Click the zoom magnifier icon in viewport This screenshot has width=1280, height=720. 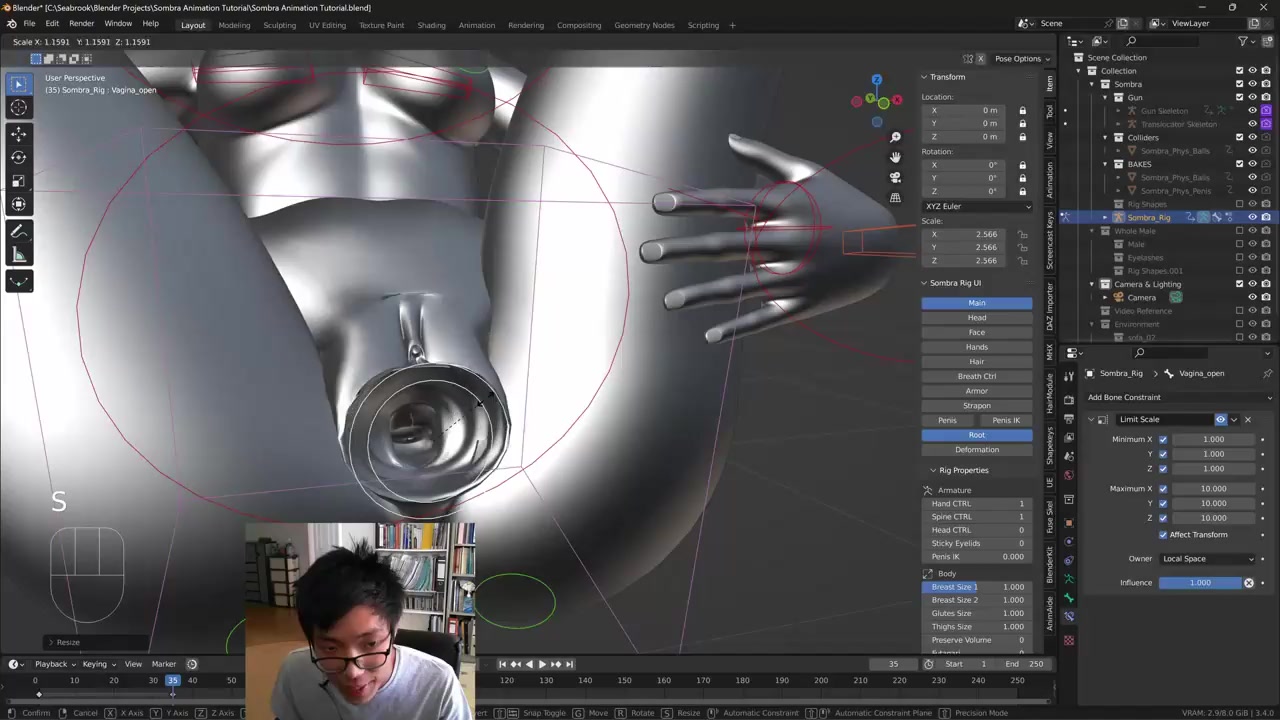tap(895, 137)
